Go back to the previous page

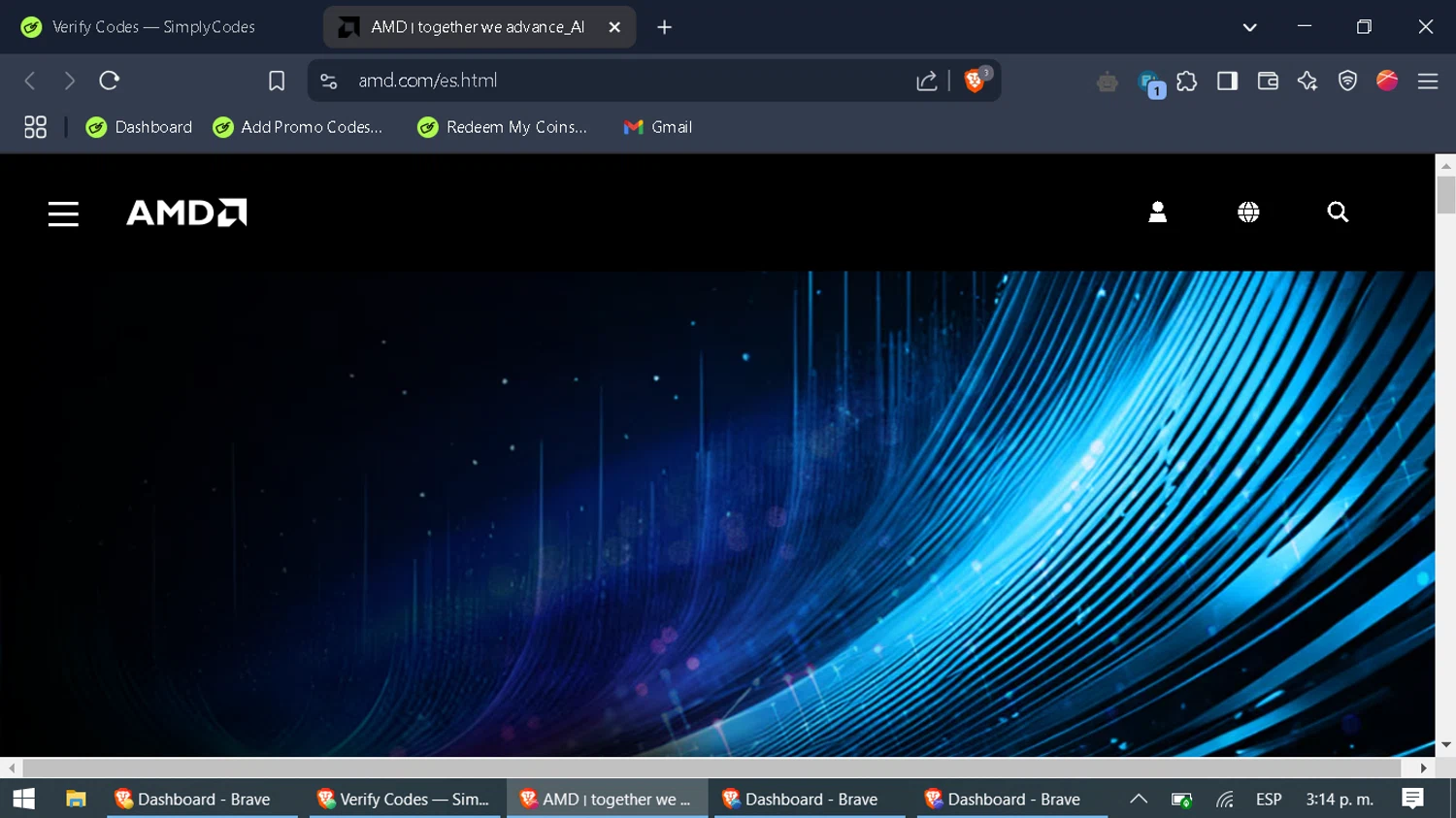30,81
